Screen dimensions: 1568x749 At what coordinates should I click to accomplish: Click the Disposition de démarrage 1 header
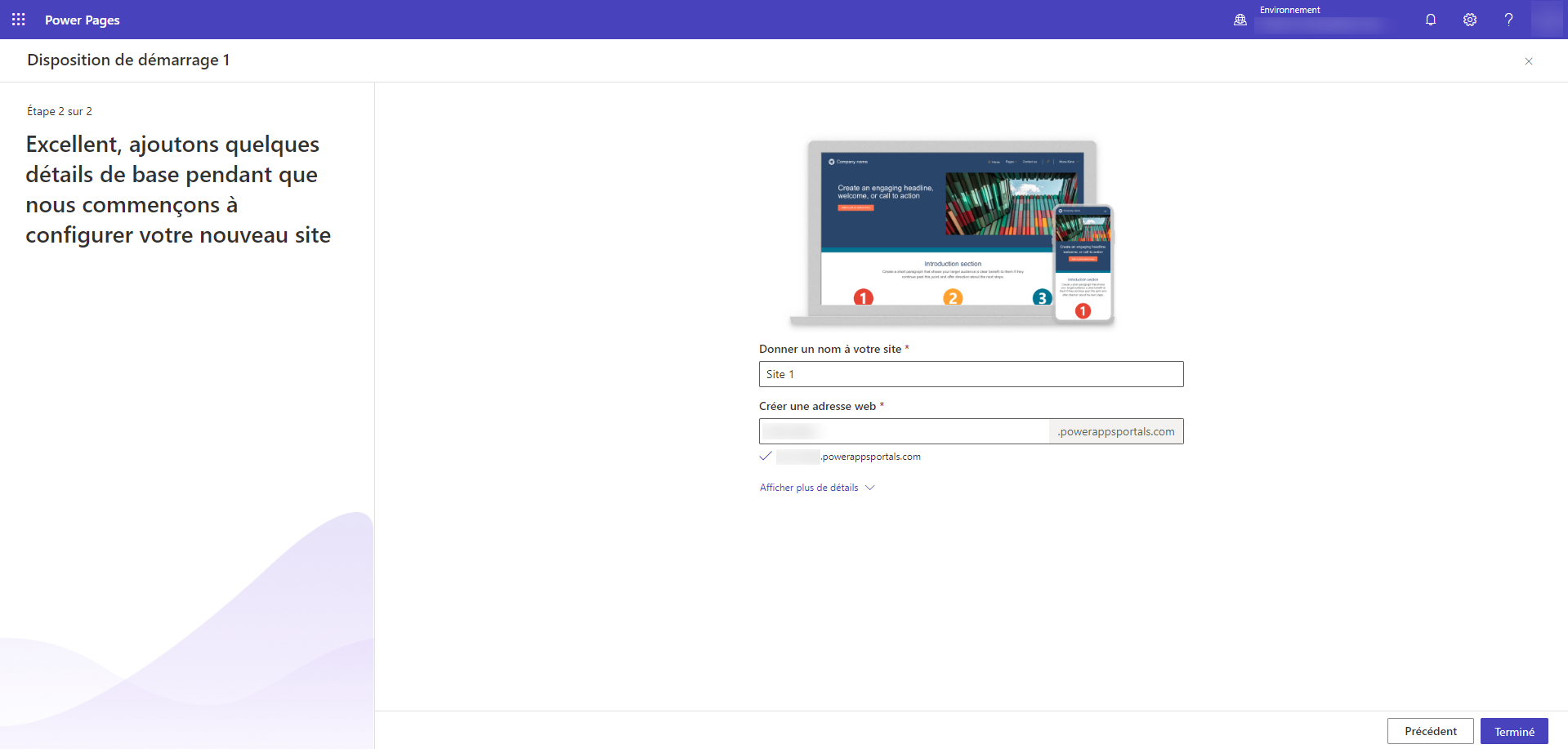(128, 60)
